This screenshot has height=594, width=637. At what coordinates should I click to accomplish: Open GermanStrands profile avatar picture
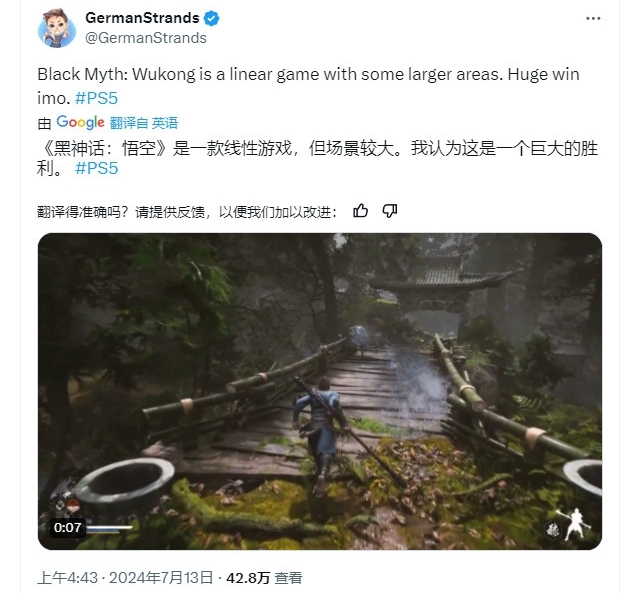pyautogui.click(x=57, y=28)
